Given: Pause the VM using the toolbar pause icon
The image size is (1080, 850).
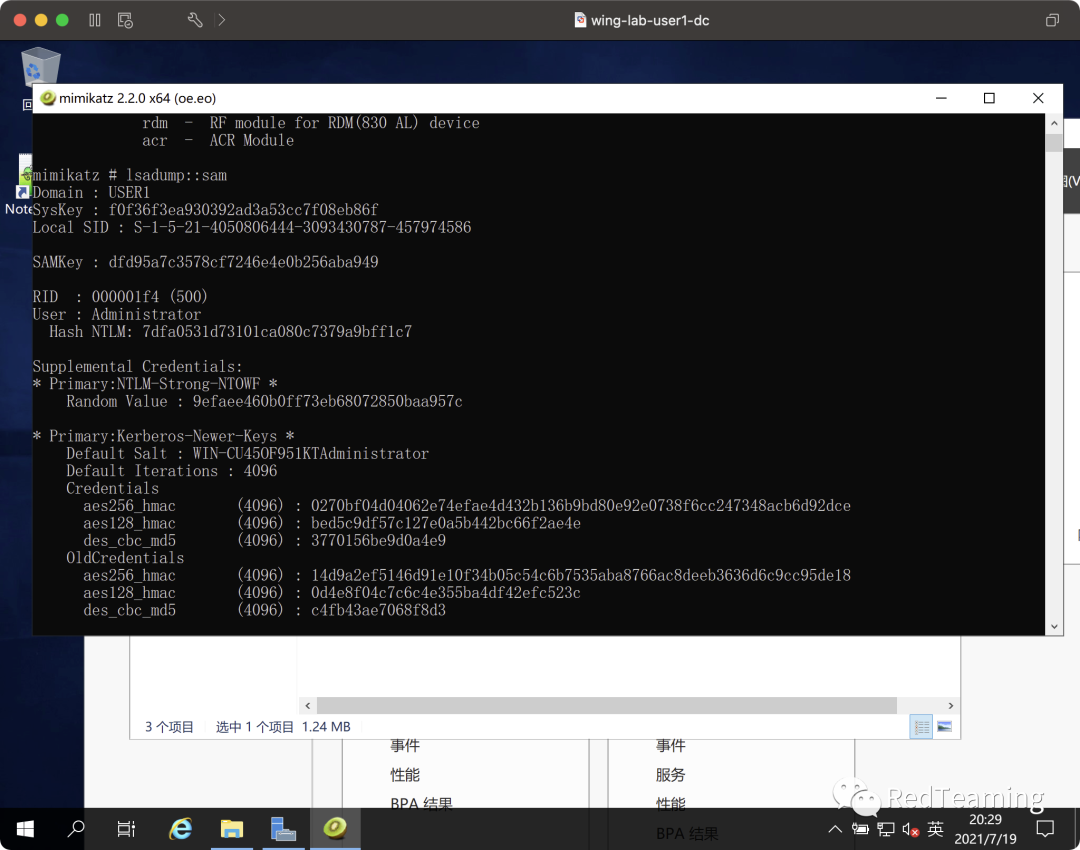Looking at the screenshot, I should click(x=95, y=20).
